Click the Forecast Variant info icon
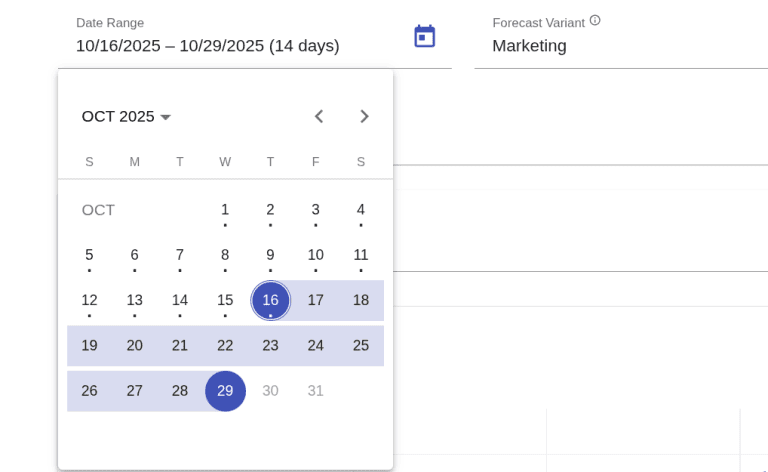Image resolution: width=768 pixels, height=472 pixels. pos(595,21)
